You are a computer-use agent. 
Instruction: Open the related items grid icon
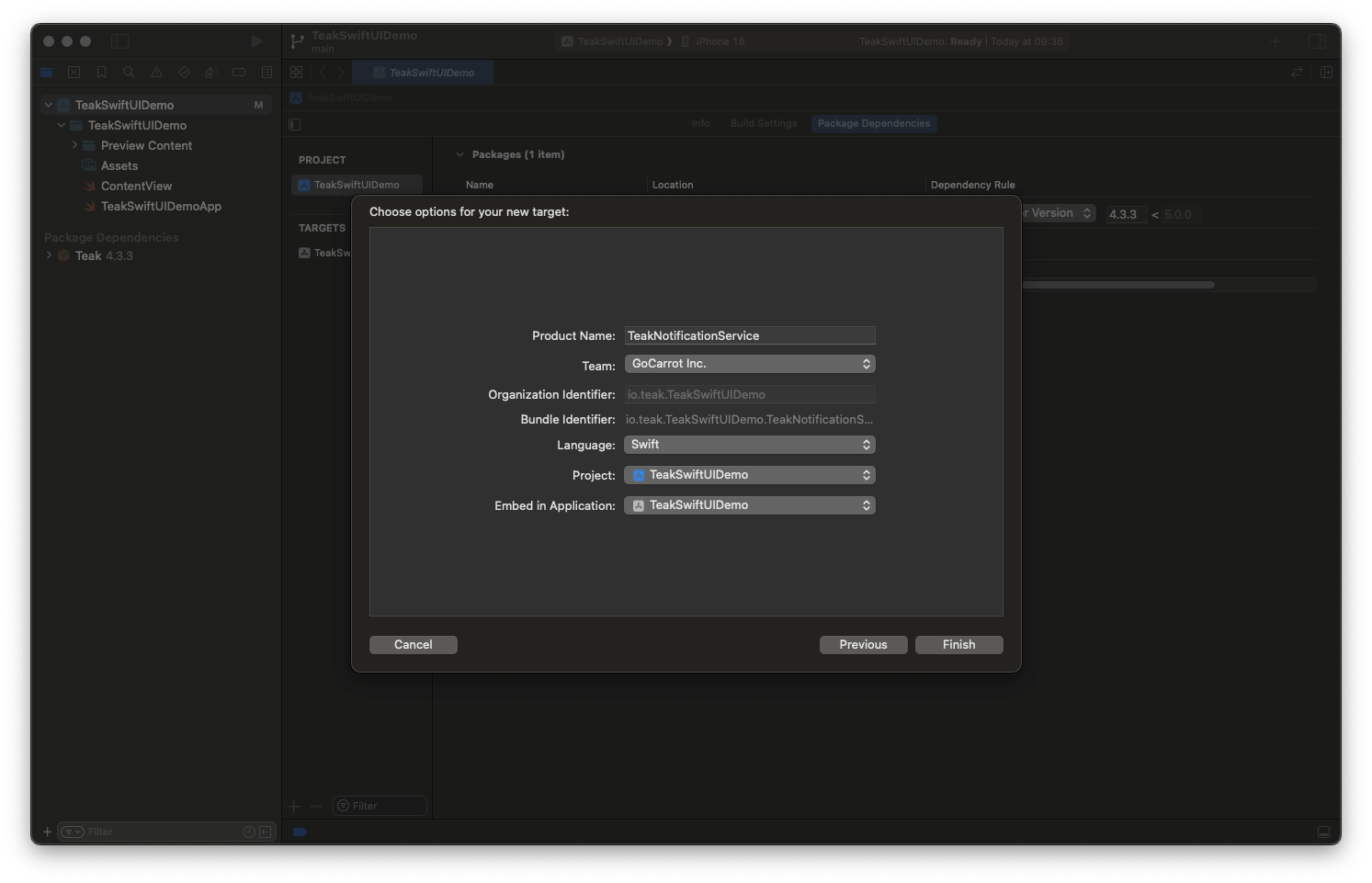click(296, 72)
